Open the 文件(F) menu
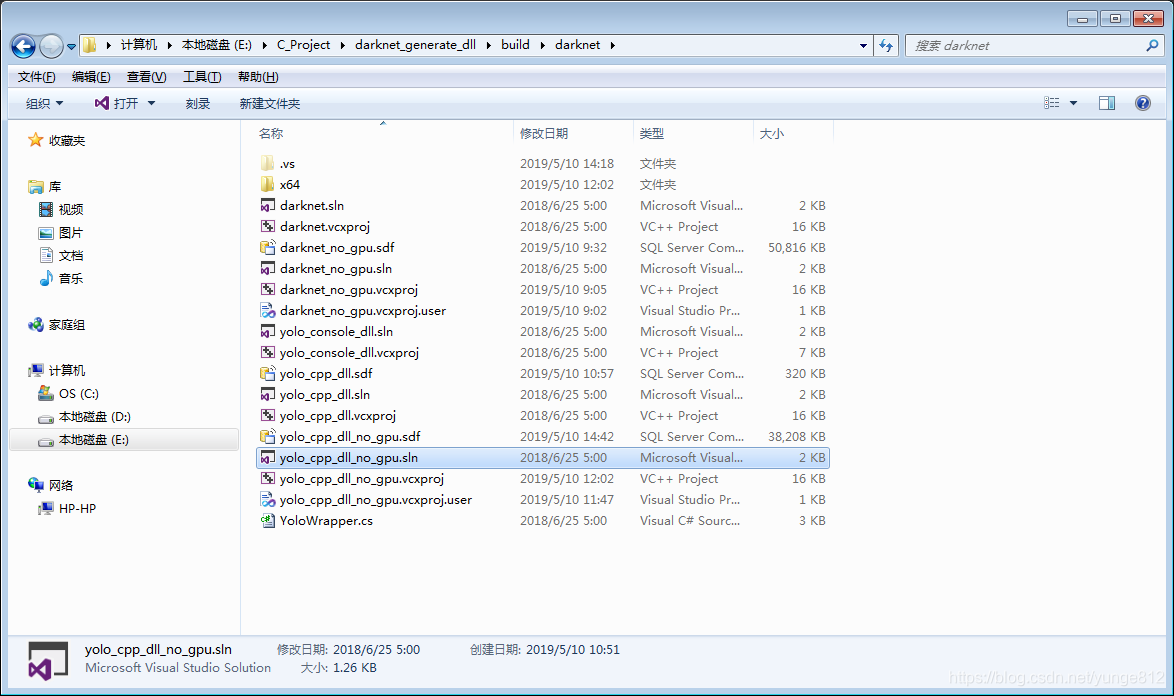Viewport: 1174px width, 696px height. 37,77
